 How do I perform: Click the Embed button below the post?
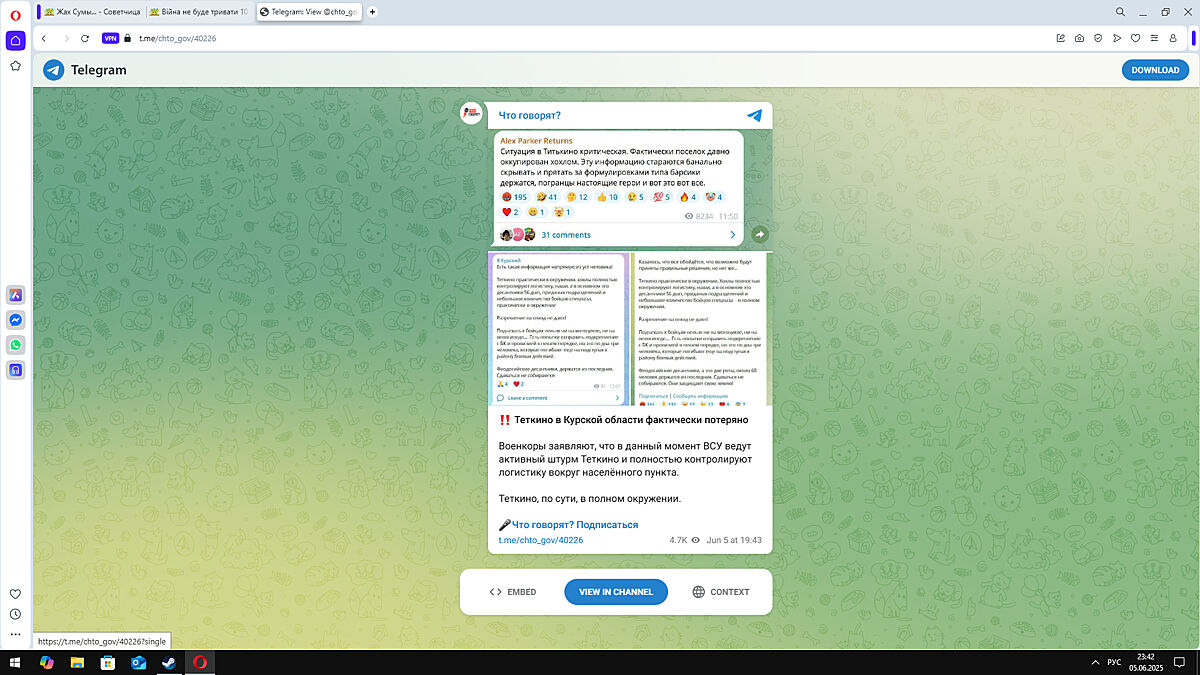(x=513, y=592)
